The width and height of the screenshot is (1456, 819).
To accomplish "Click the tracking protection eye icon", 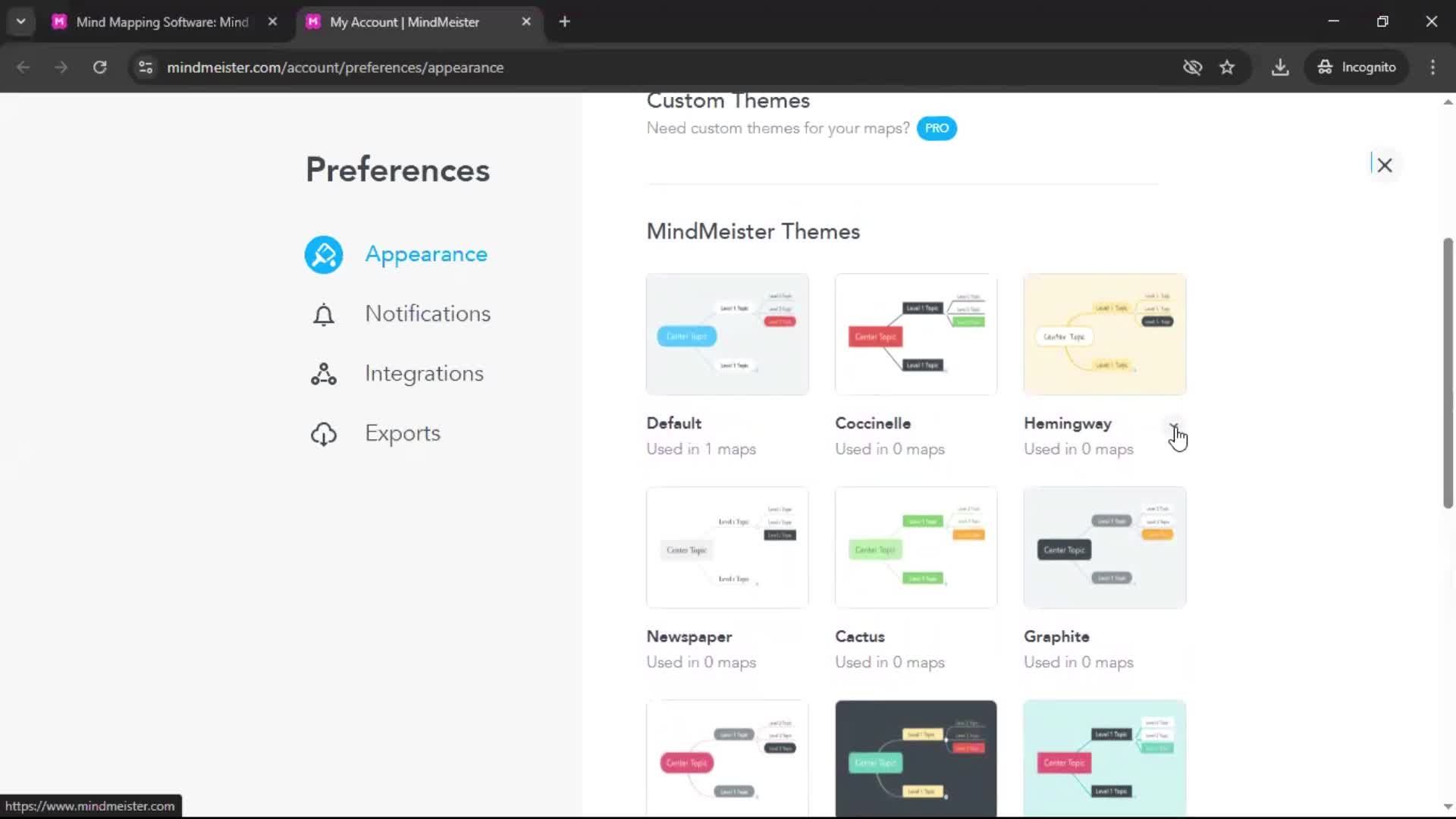I will tap(1192, 67).
